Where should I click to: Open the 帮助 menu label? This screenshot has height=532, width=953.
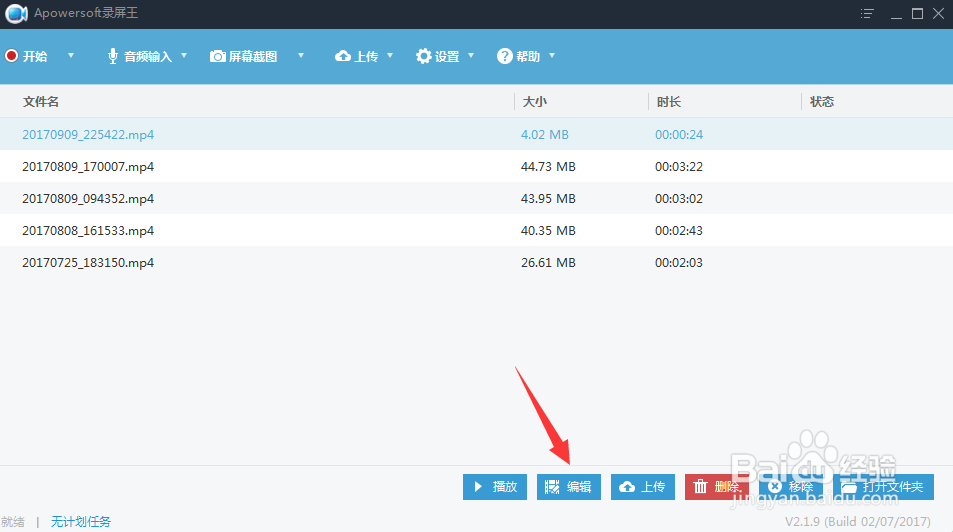[528, 57]
